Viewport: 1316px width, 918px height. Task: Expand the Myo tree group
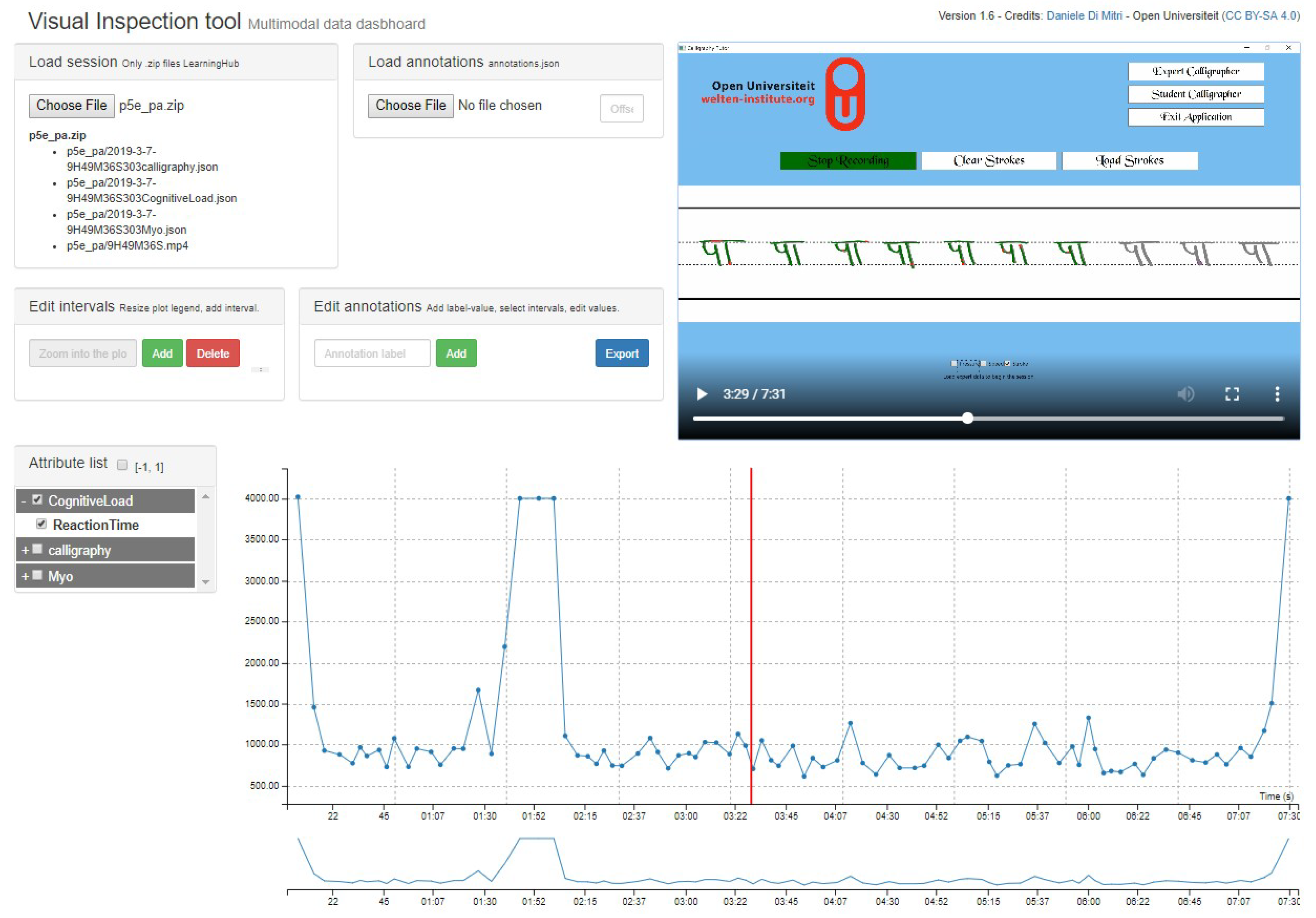pos(25,576)
